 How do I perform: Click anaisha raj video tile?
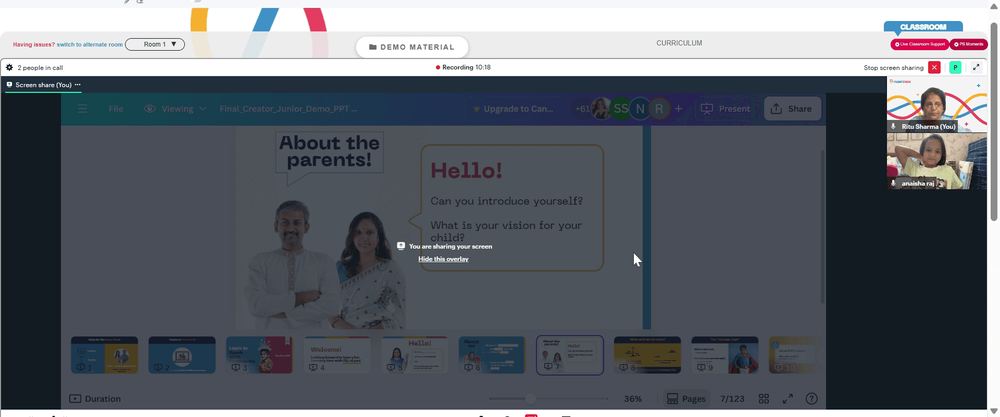[937, 161]
